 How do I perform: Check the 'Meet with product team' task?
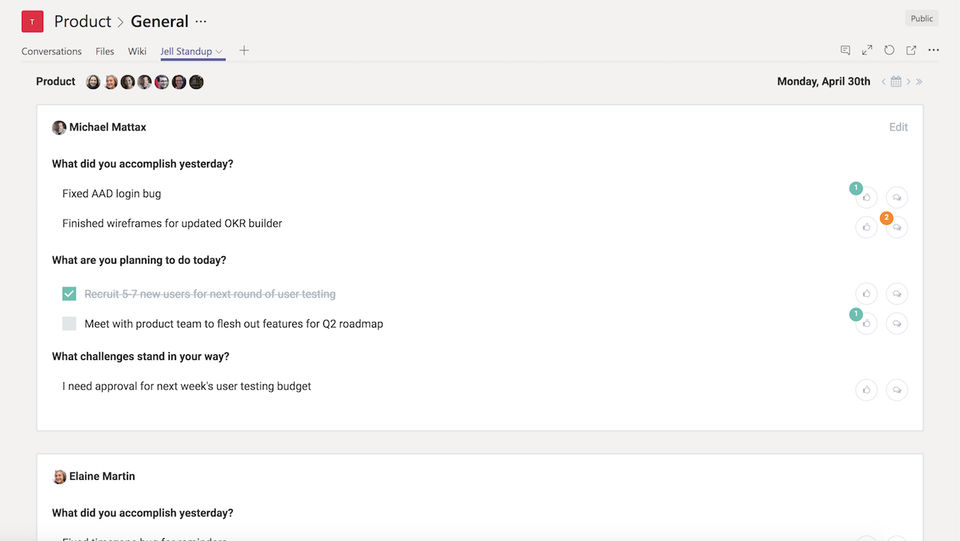pos(69,324)
